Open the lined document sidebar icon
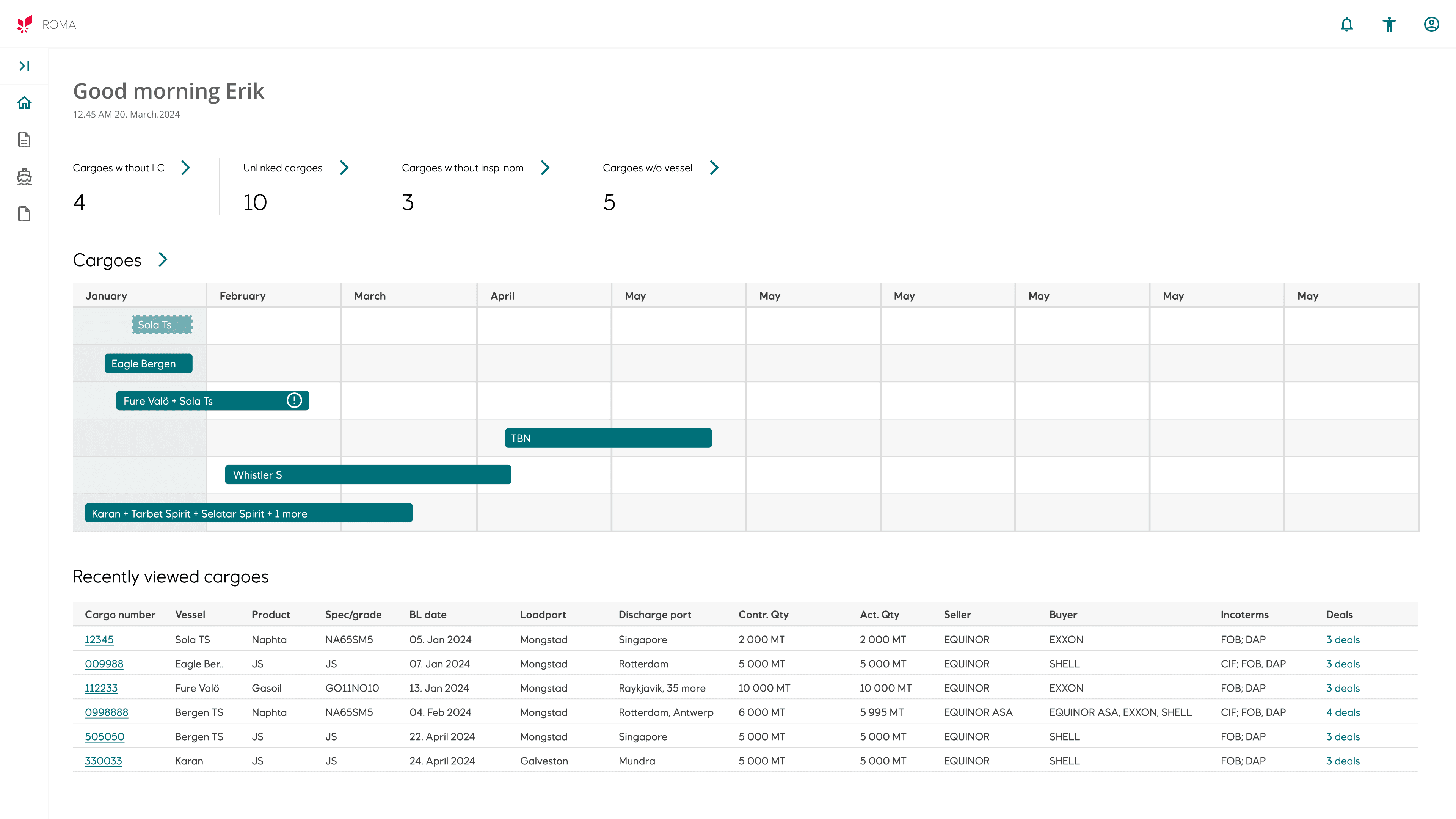Screen dimensions: 1456x819 click(x=24, y=140)
